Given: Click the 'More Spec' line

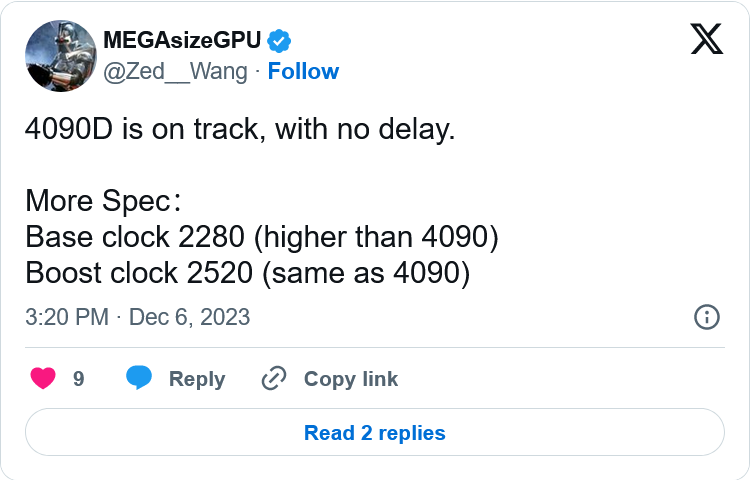Looking at the screenshot, I should pyautogui.click(x=102, y=201).
